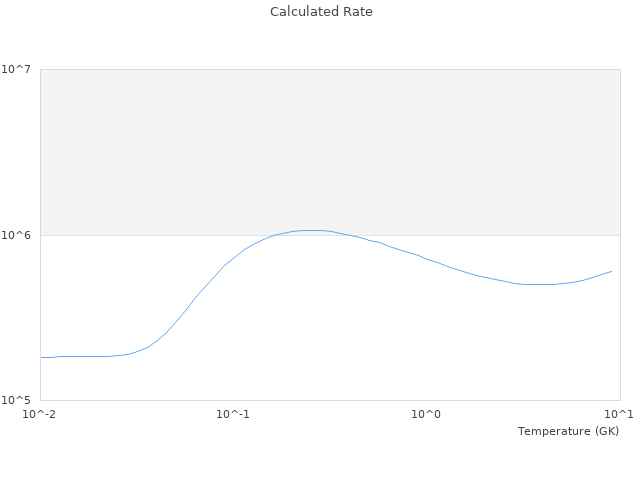Click the 10^-2 x-axis tick label
The image size is (640, 480).
click(x=40, y=415)
